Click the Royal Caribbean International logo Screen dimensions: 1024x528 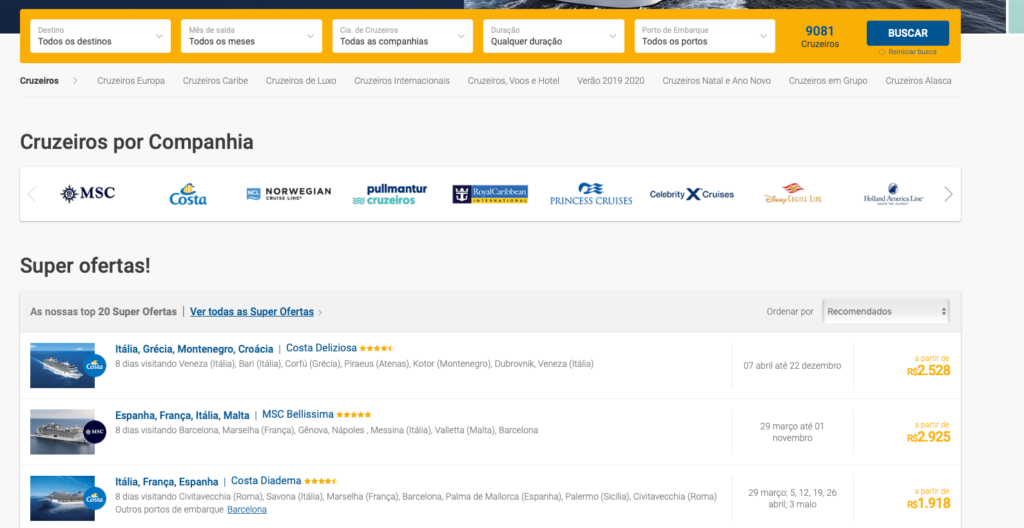pos(490,194)
